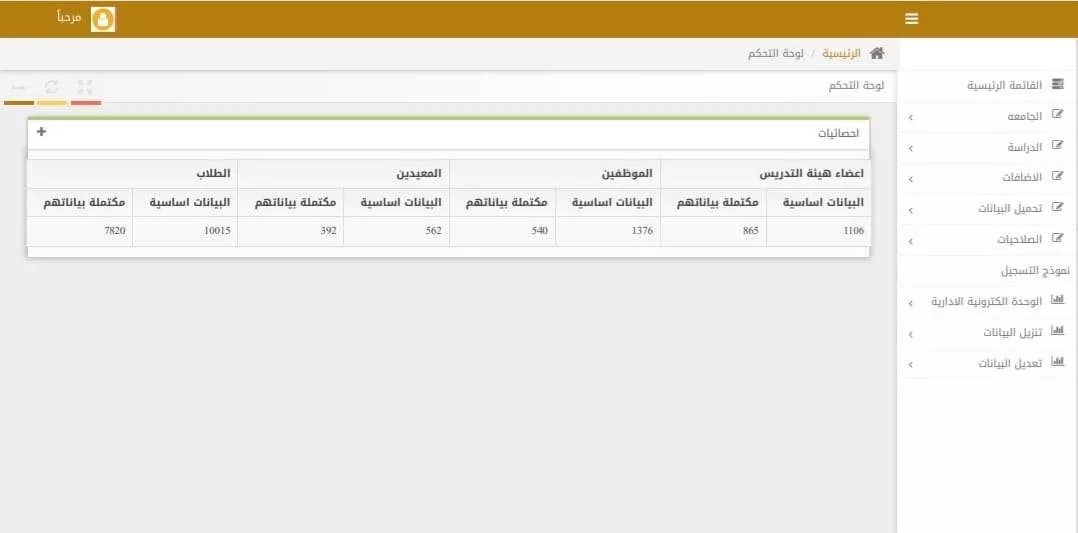Image resolution: width=1078 pixels, height=533 pixels.
Task: Click the chart icon beside تنزيل البيانات
Action: [x=1057, y=331]
